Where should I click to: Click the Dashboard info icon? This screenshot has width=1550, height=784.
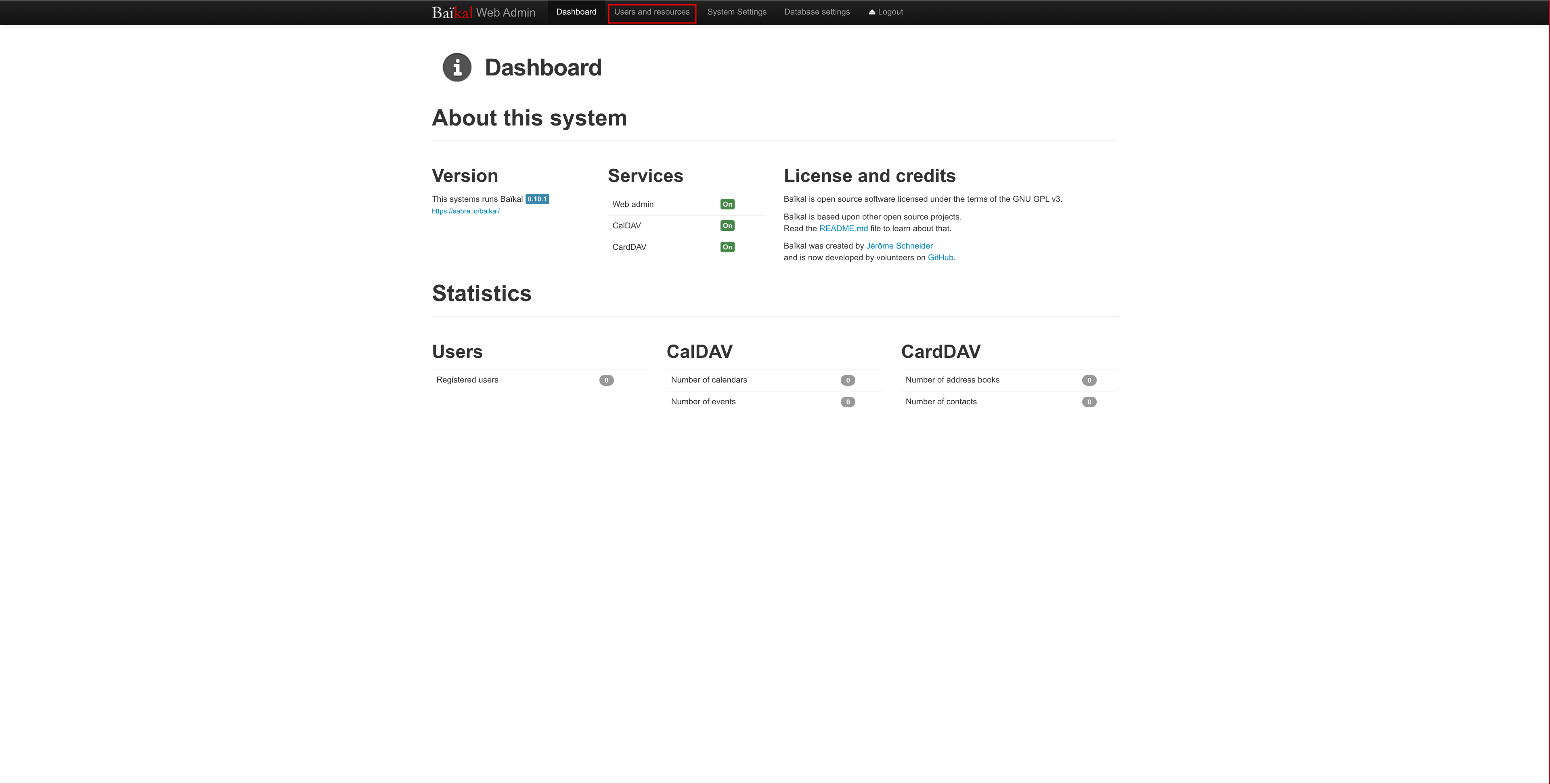pos(457,67)
